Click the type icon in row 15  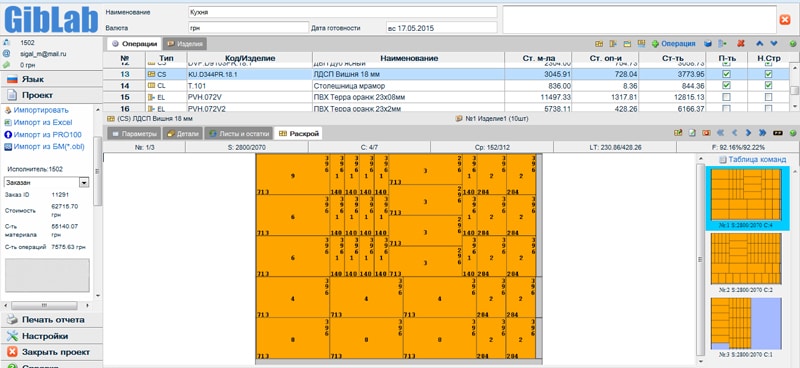click(x=151, y=97)
